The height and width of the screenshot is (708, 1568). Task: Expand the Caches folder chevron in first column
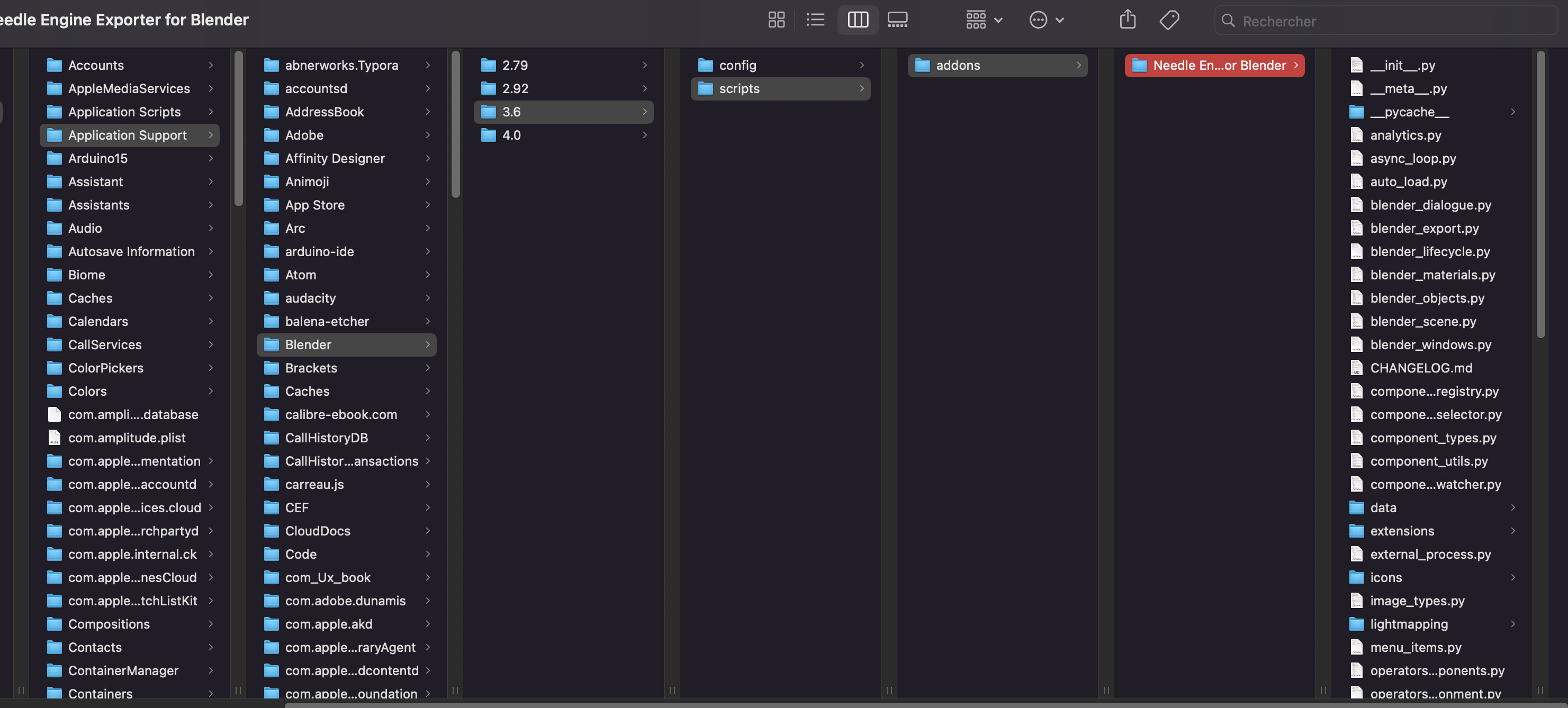click(x=211, y=298)
